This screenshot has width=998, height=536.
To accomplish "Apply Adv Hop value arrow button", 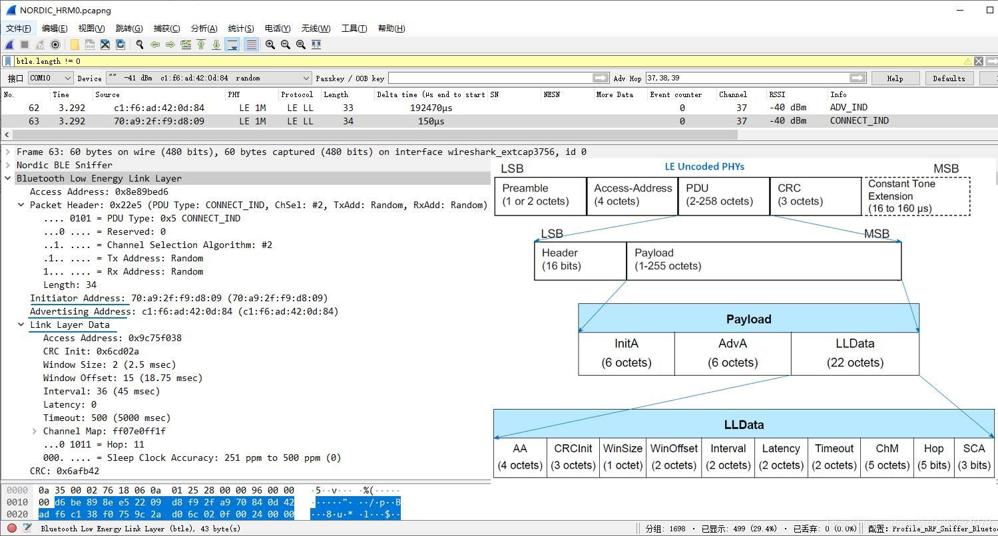I will tap(857, 78).
